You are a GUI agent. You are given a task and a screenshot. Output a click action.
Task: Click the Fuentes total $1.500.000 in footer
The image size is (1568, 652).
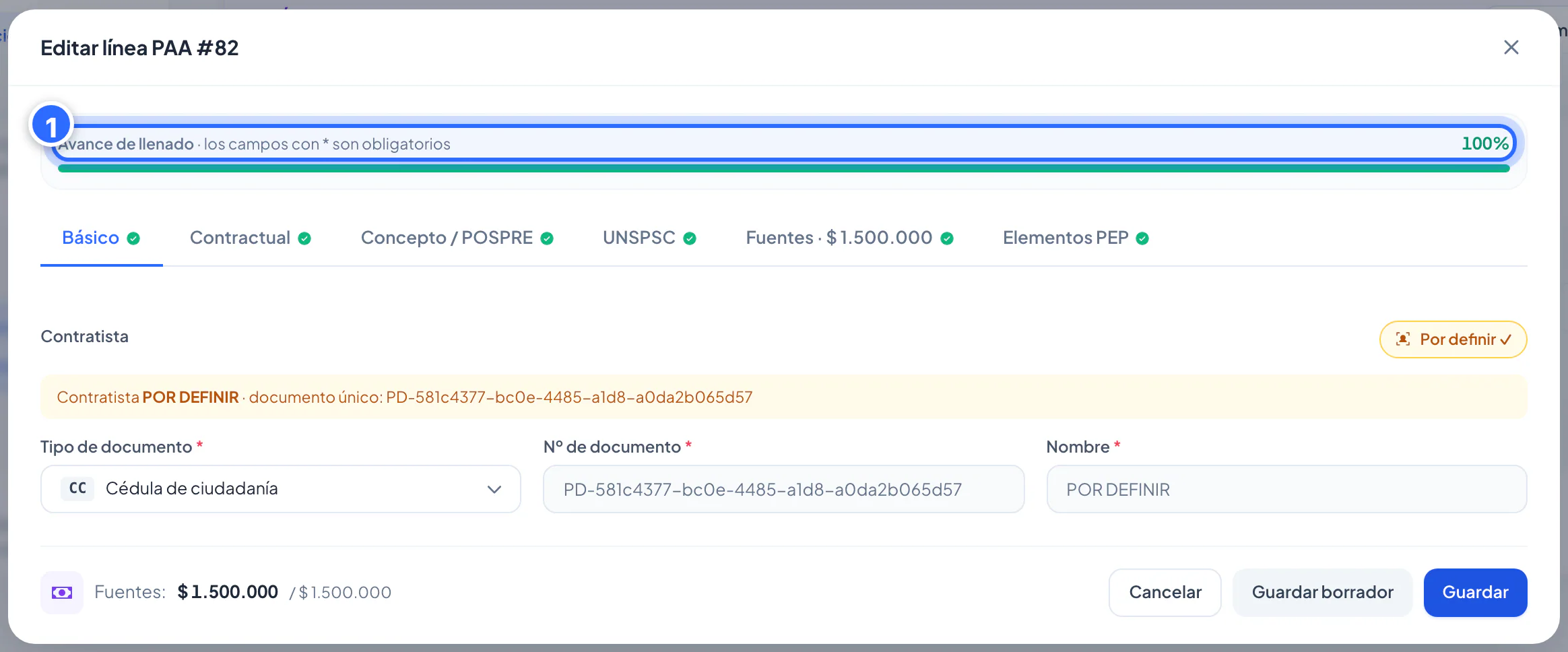(228, 592)
